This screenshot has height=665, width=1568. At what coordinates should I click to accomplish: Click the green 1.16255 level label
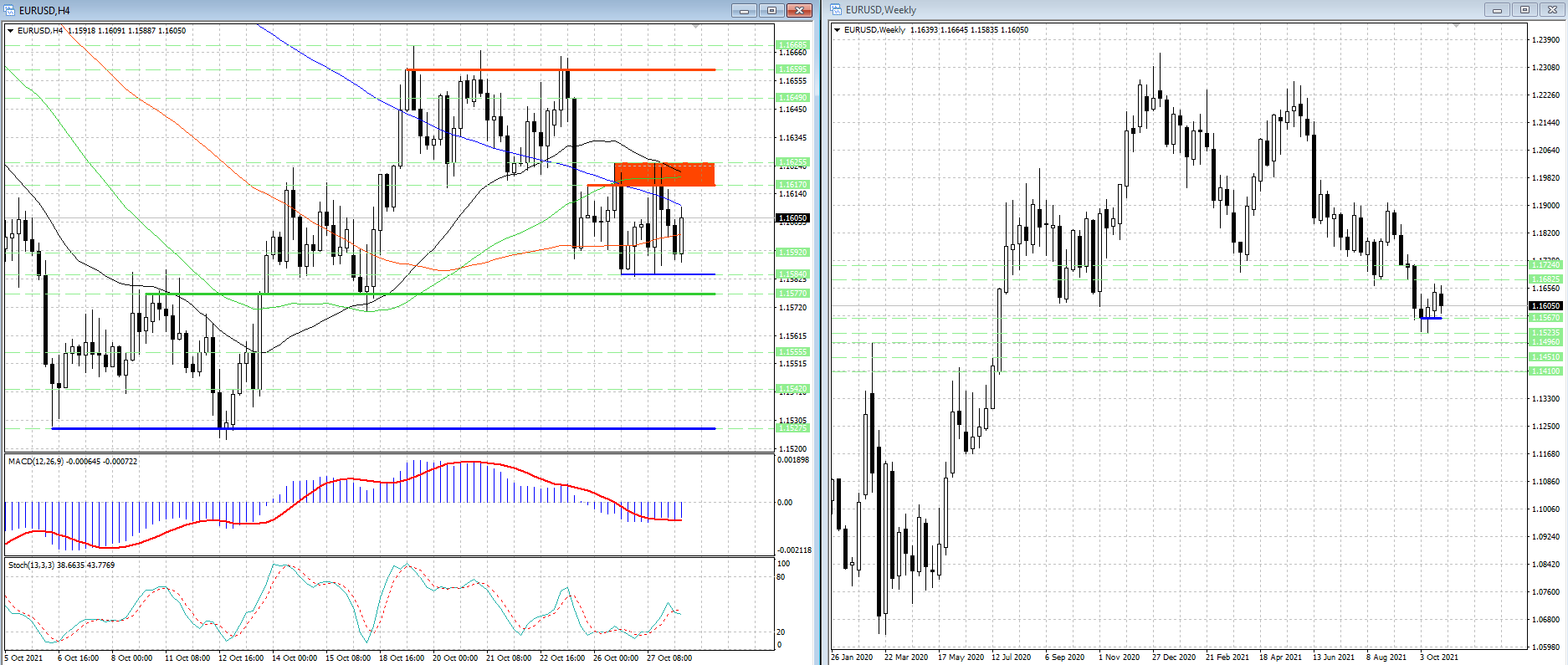point(792,162)
